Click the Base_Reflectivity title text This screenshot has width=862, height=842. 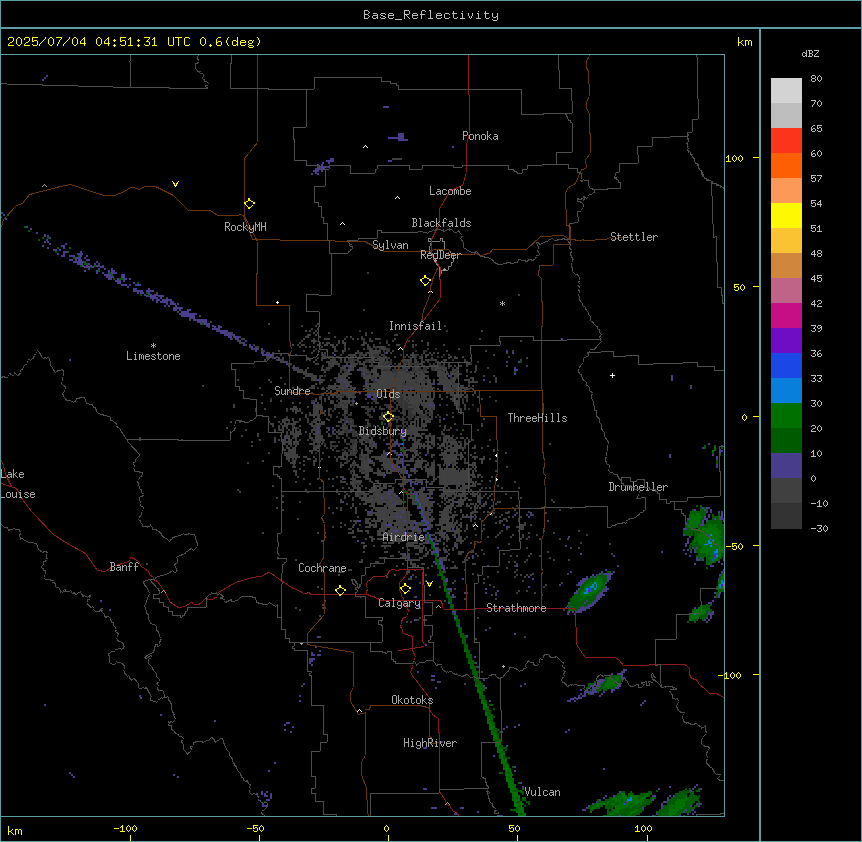click(x=430, y=15)
